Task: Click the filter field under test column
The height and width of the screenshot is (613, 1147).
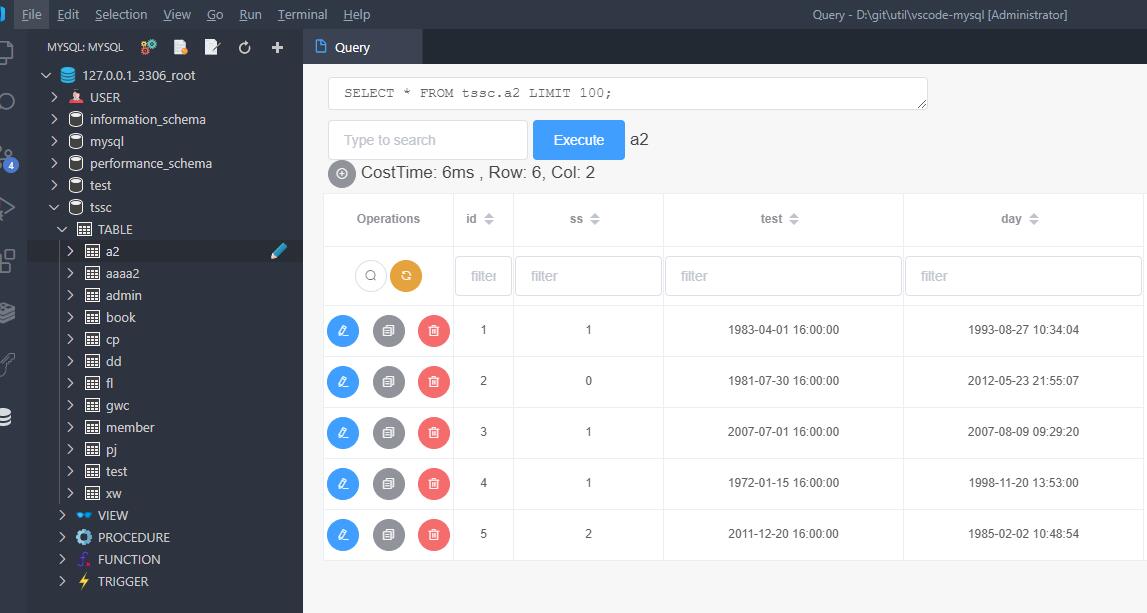Action: pyautogui.click(x=783, y=276)
